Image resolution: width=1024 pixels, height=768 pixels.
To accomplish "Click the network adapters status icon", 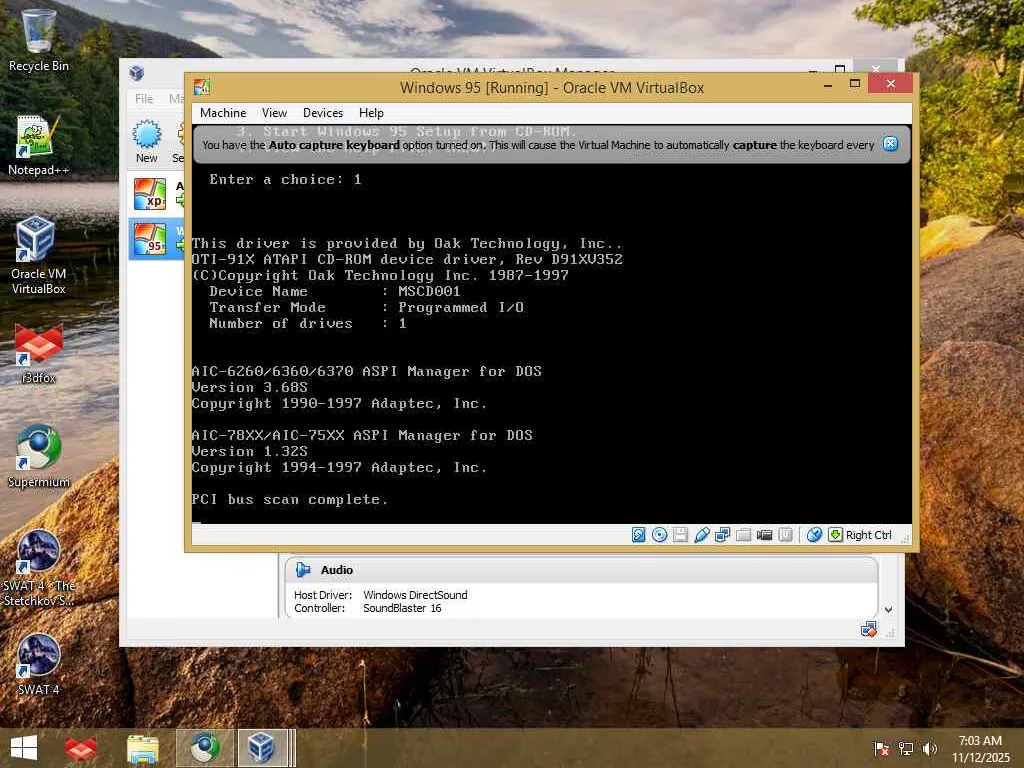I will coord(722,535).
